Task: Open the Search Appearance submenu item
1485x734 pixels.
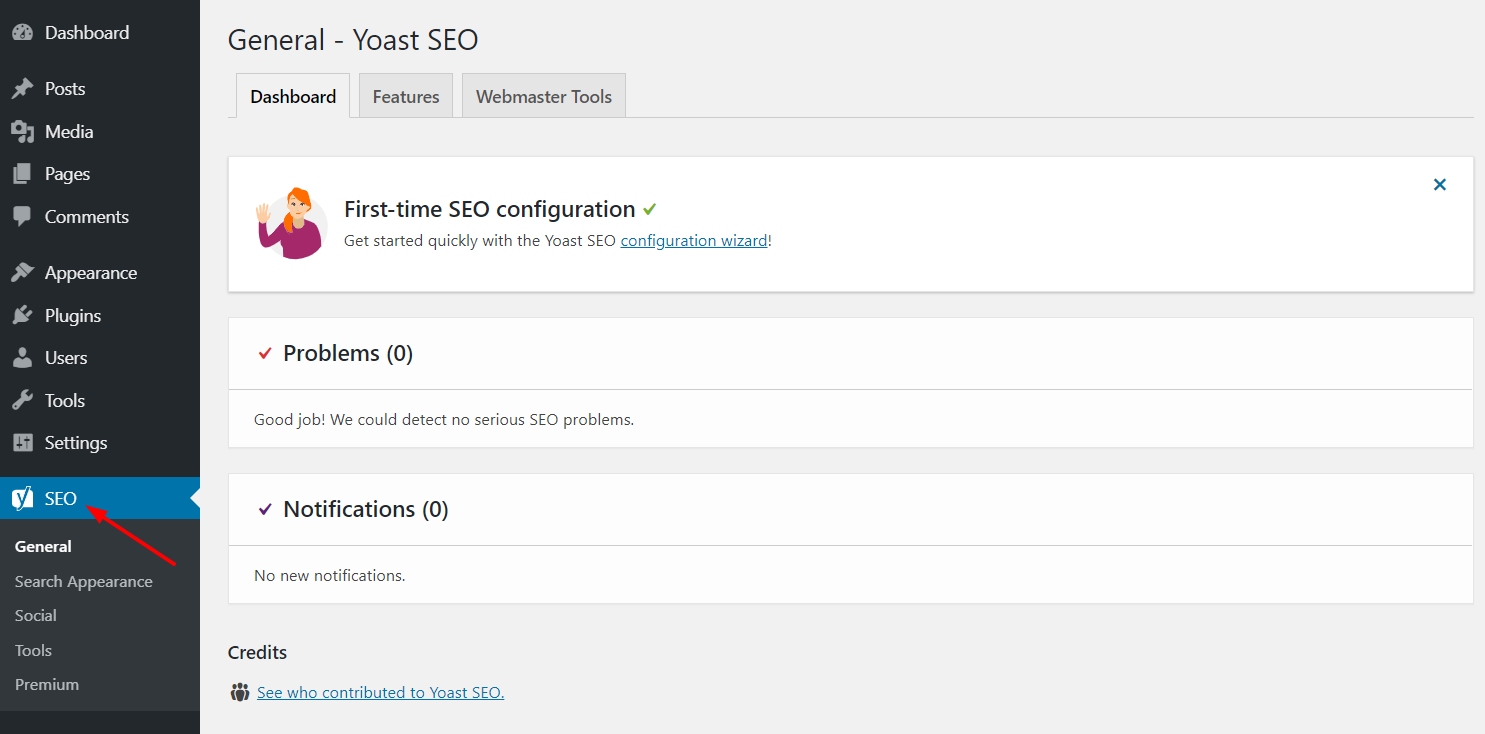Action: (x=84, y=581)
